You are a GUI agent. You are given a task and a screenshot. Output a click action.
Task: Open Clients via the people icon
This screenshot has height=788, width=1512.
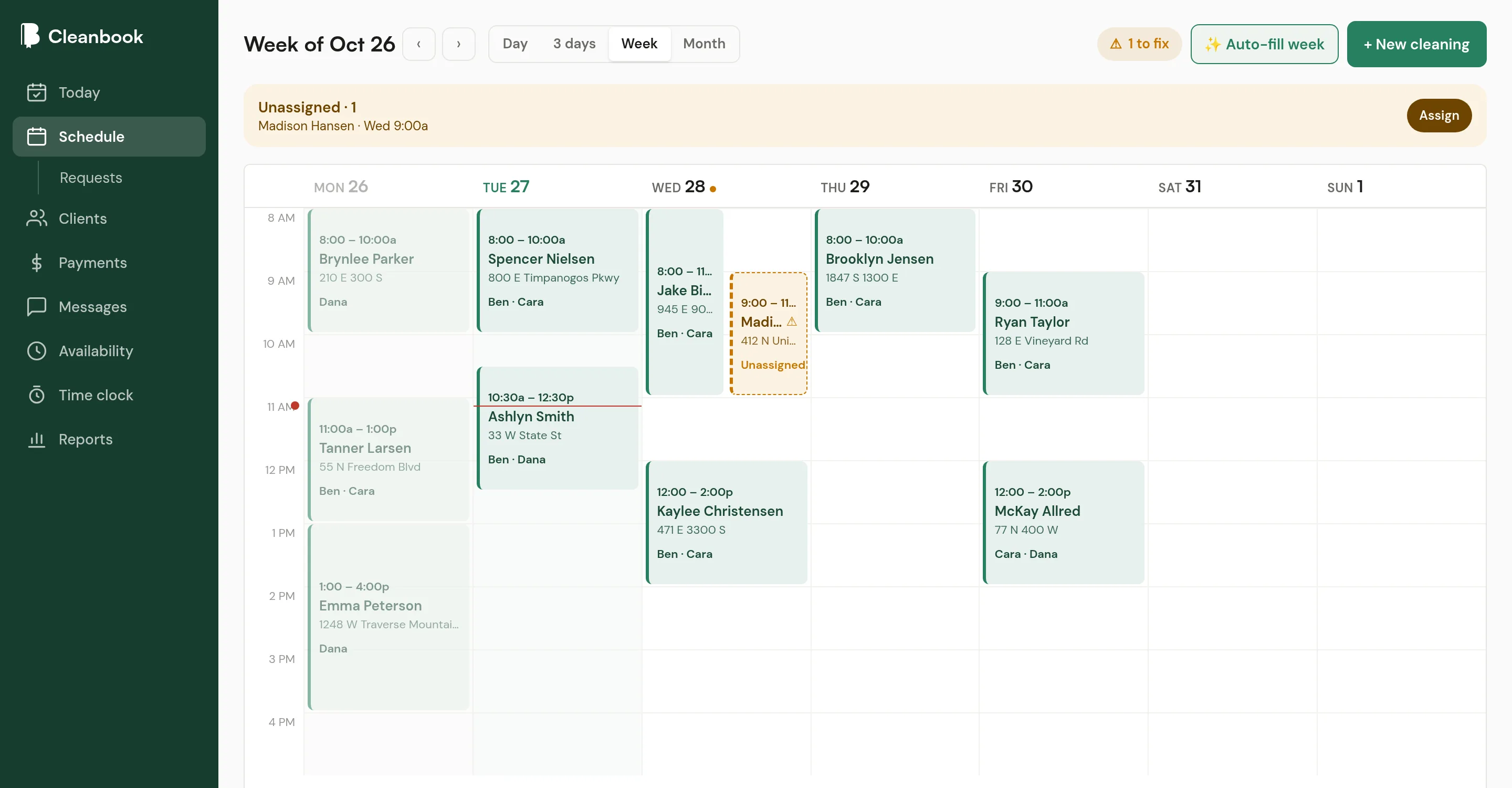click(36, 219)
